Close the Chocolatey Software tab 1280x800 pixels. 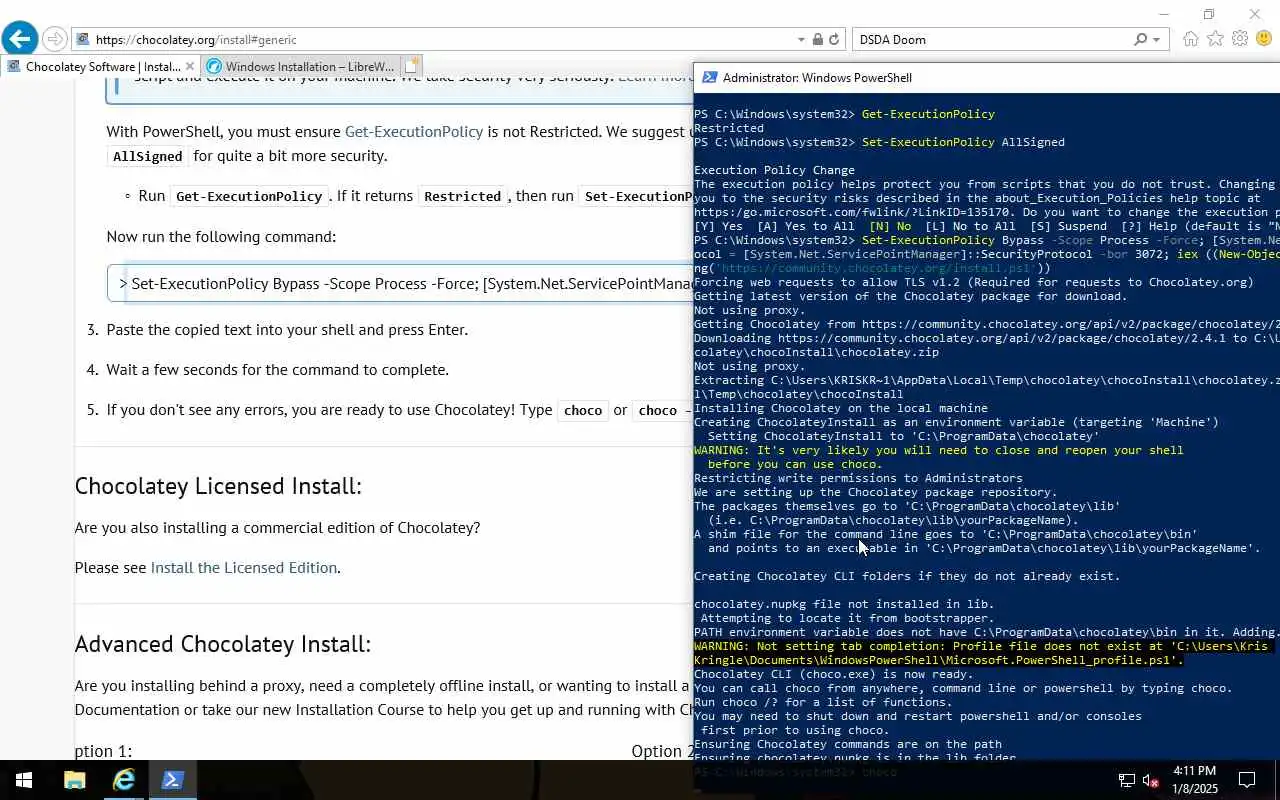tap(190, 67)
